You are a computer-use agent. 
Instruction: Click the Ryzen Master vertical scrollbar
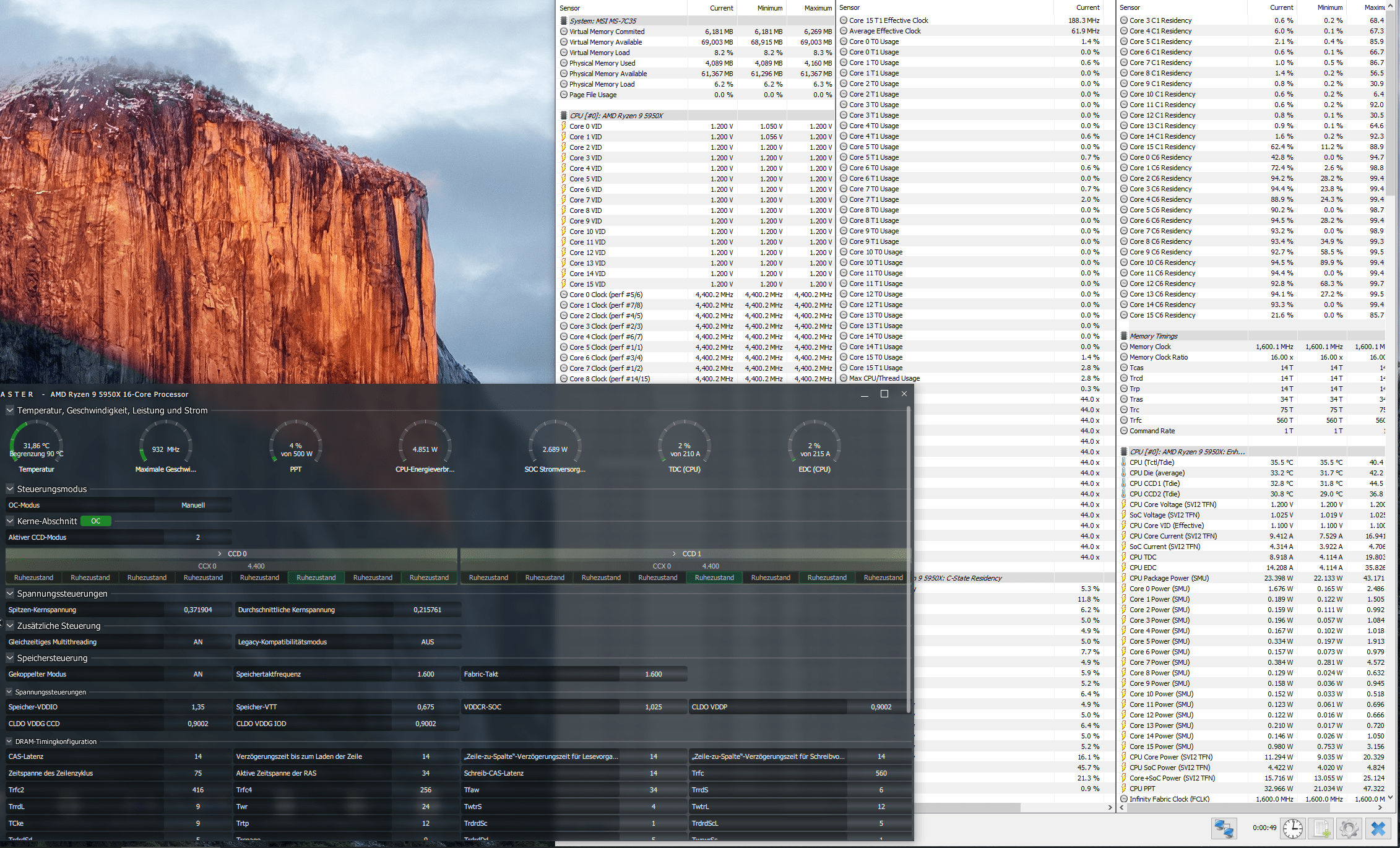click(909, 559)
